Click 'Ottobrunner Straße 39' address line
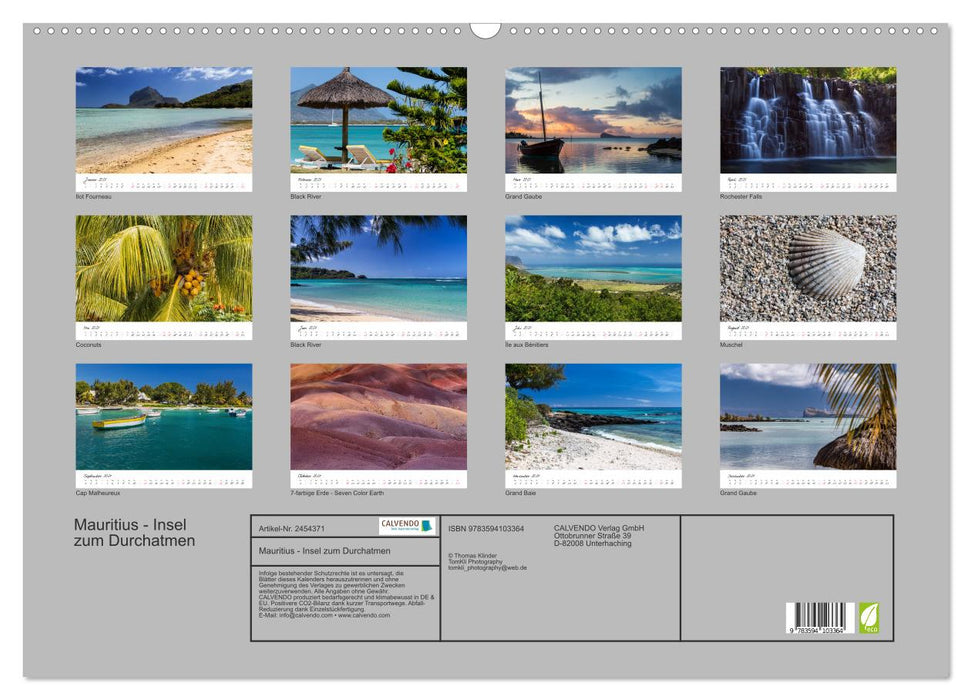Screen dimensions: 971x700 pos(593,536)
